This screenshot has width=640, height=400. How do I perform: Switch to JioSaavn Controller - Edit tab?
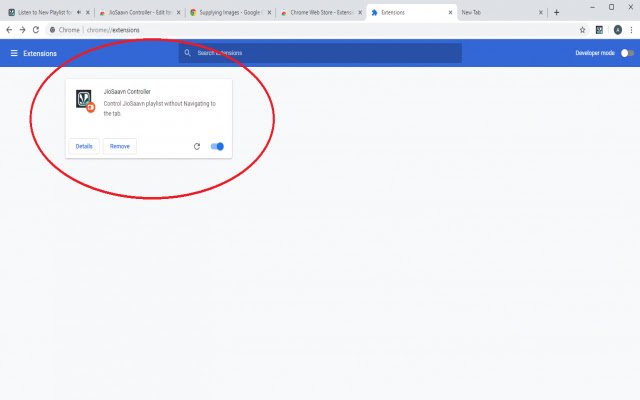pyautogui.click(x=139, y=13)
